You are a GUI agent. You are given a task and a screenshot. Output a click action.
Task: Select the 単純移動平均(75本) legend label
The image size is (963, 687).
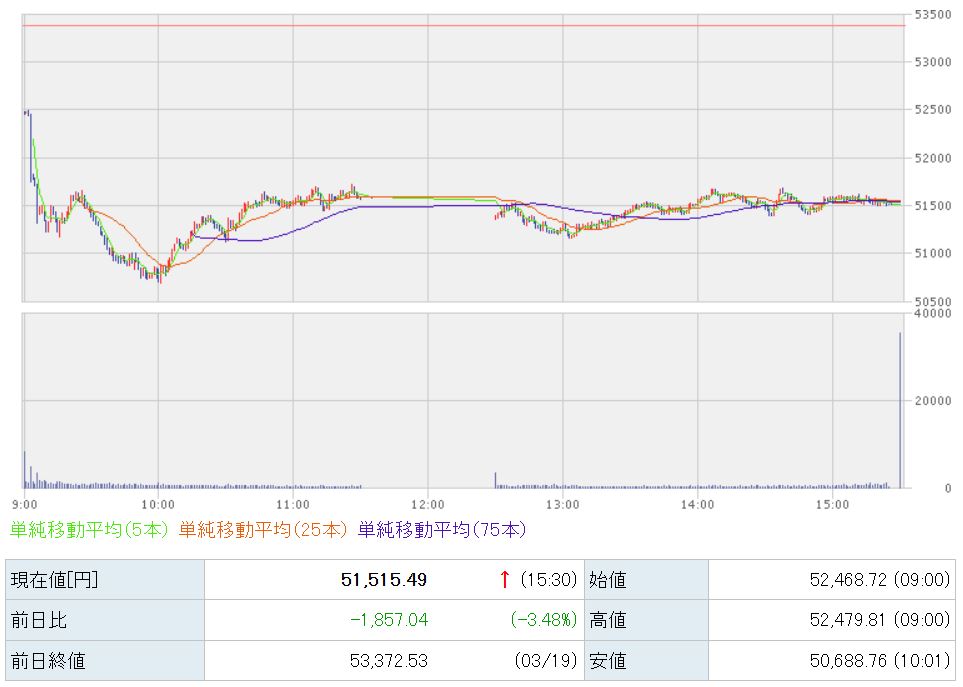tap(442, 530)
